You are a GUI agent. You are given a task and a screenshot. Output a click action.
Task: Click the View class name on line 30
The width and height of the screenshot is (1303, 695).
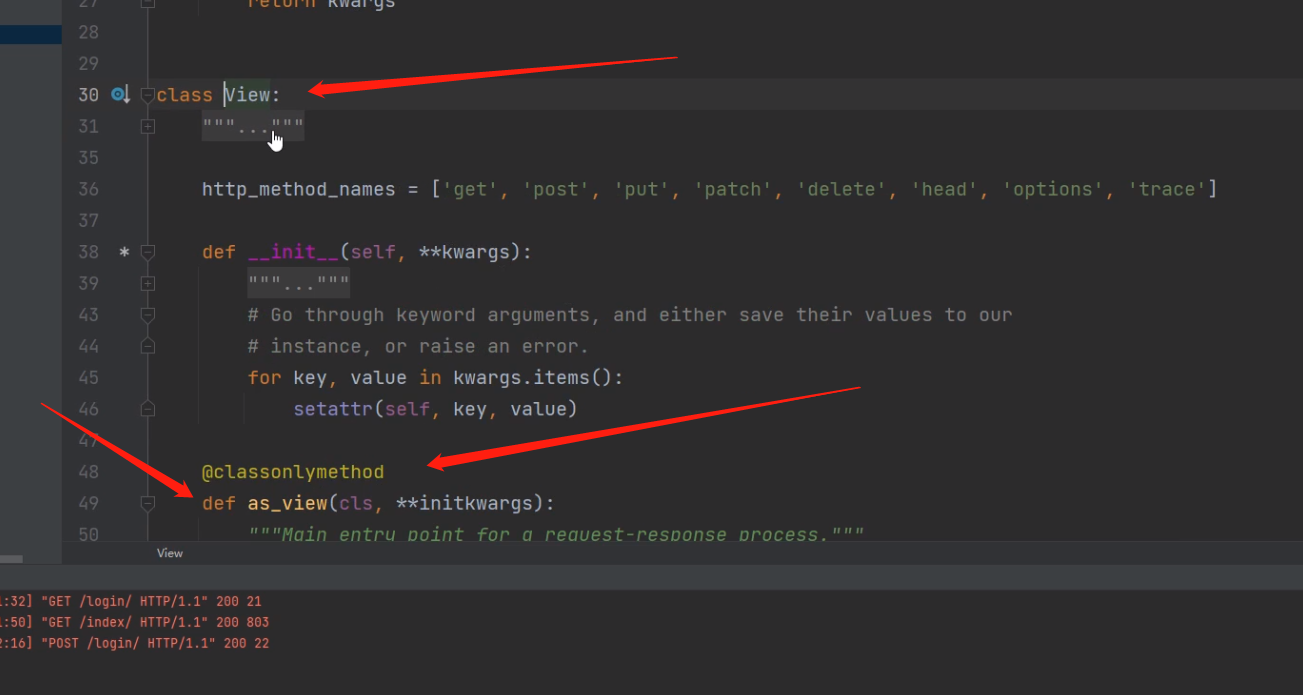click(x=248, y=95)
